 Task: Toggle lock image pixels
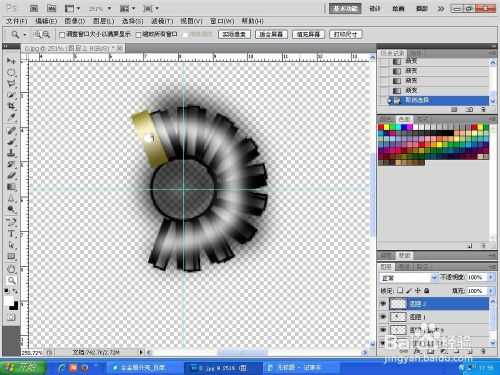coord(409,291)
